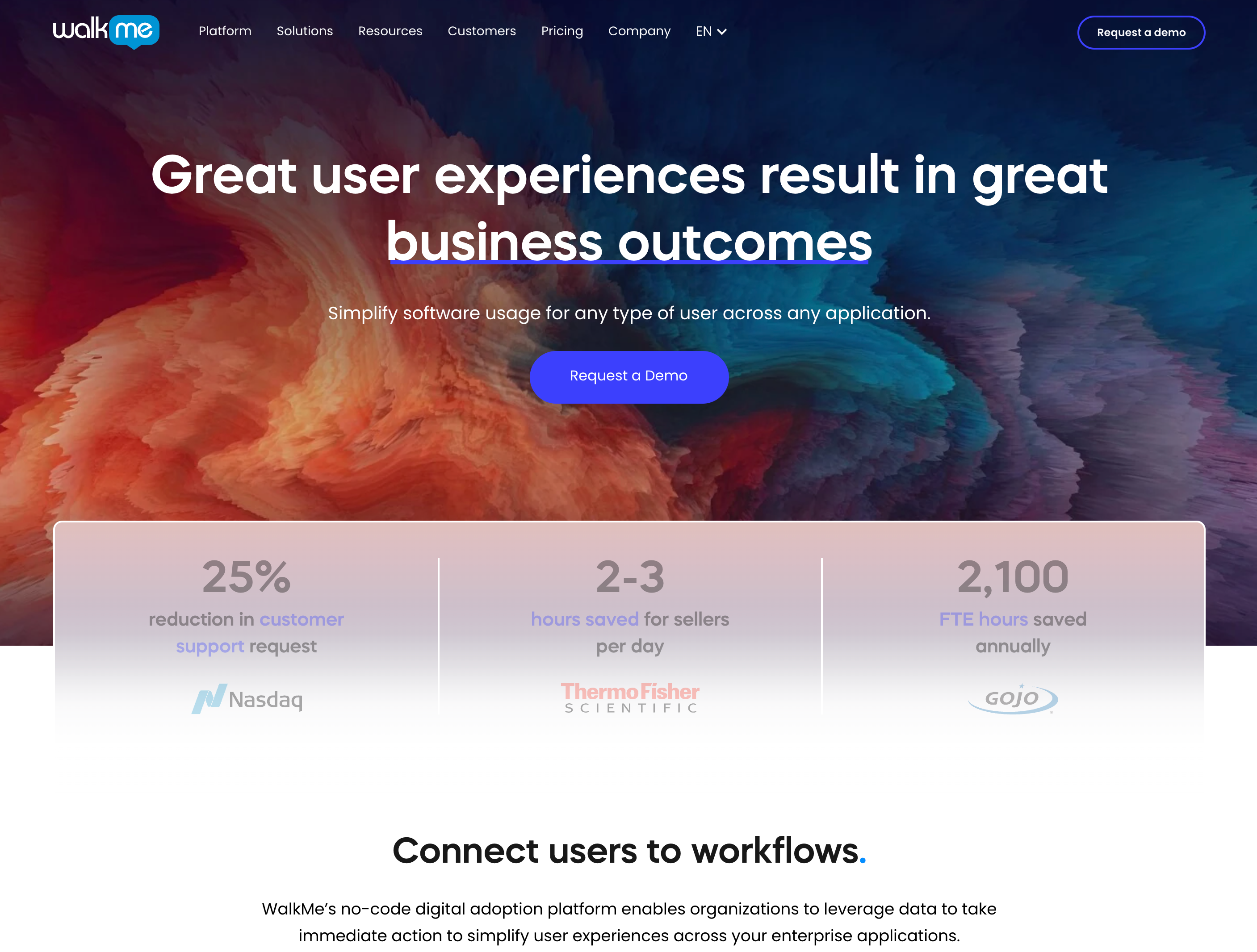Click the Request a Demo hero button
Screen dimensions: 1257x952
point(628,375)
